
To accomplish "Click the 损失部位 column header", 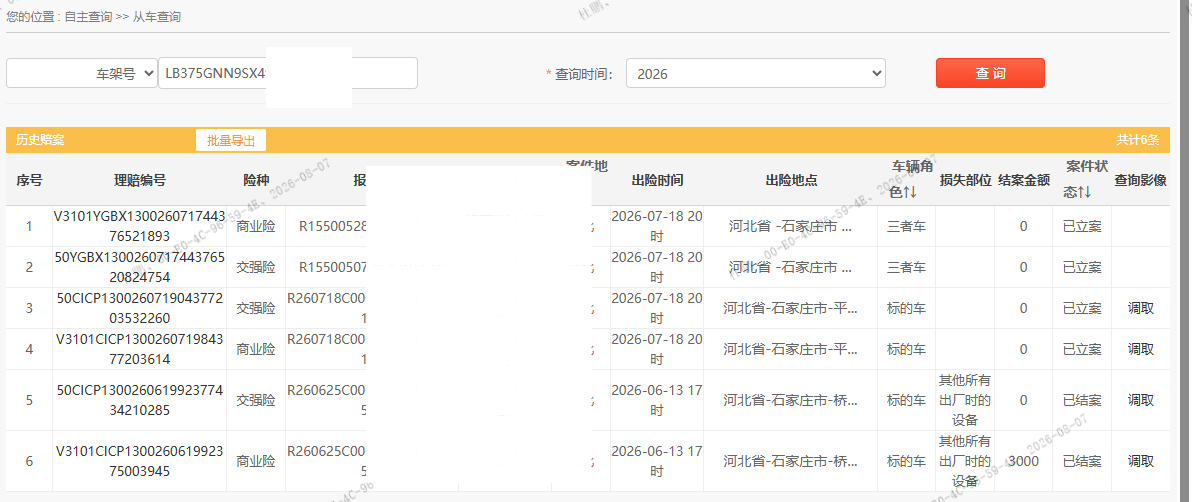I will point(965,180).
